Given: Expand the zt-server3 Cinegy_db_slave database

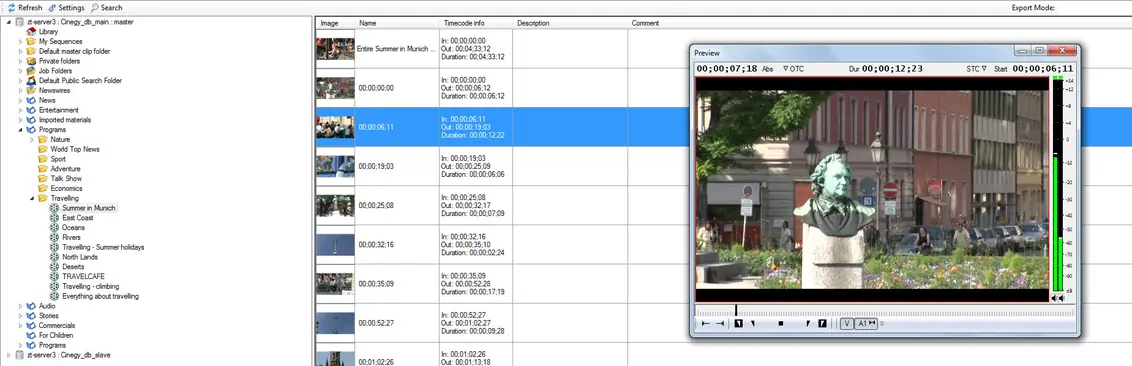Looking at the screenshot, I should click(x=9, y=355).
